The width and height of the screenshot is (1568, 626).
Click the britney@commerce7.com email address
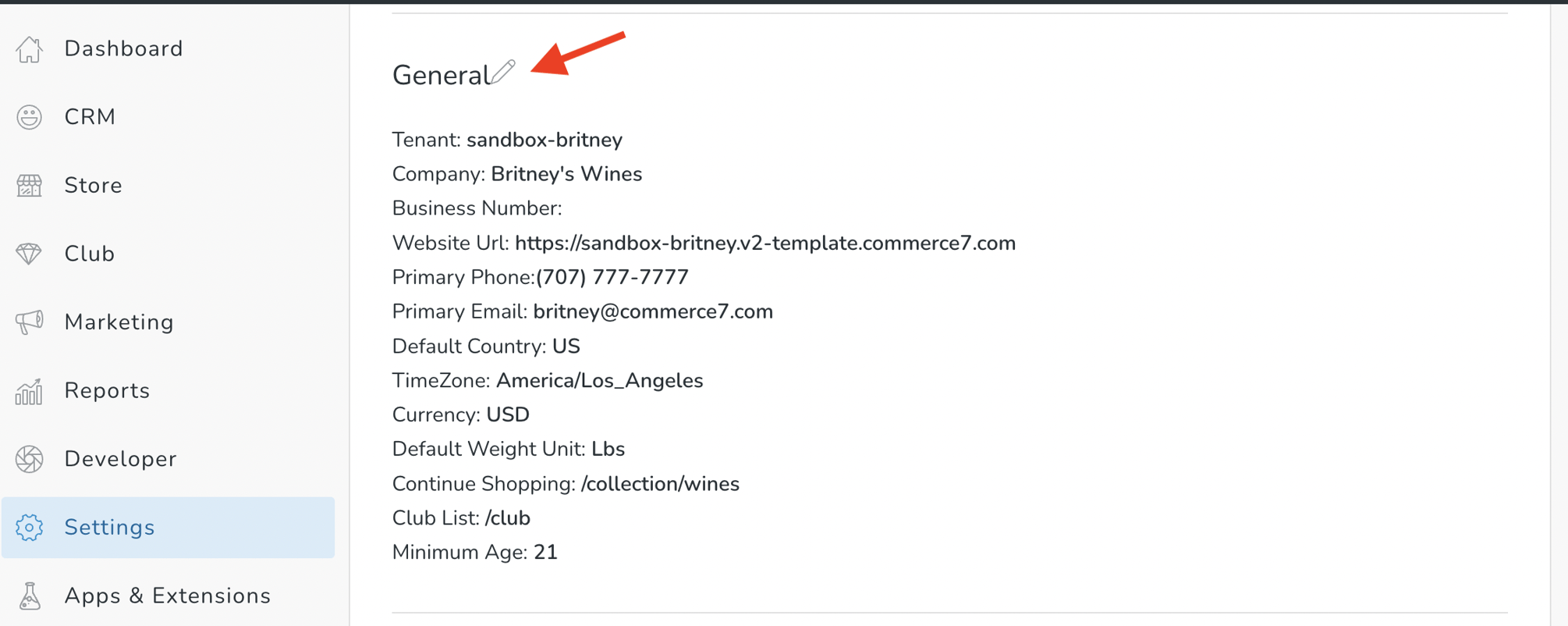click(653, 312)
